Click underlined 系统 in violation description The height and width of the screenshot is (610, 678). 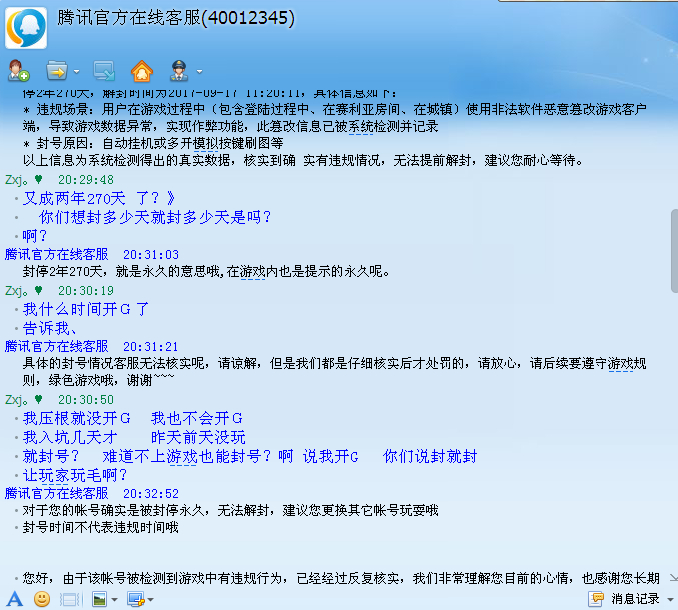360,126
